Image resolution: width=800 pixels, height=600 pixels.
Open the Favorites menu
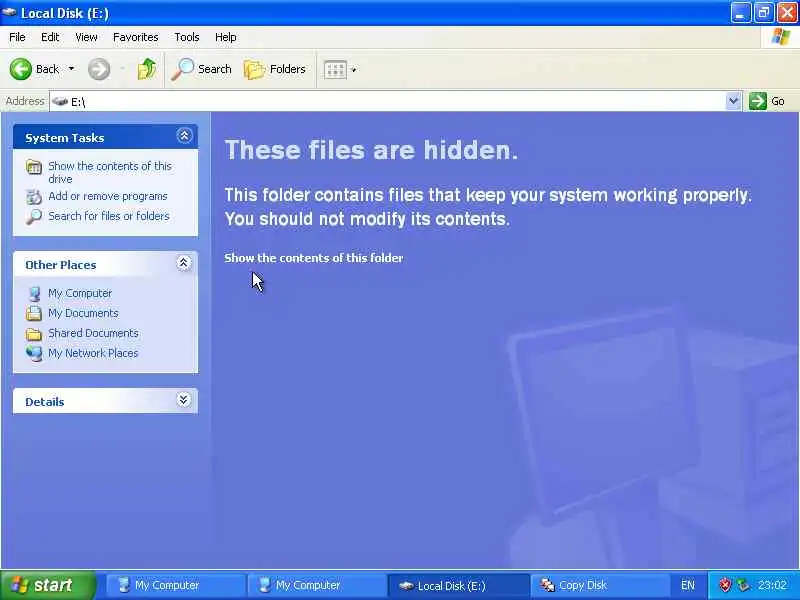pyautogui.click(x=136, y=37)
